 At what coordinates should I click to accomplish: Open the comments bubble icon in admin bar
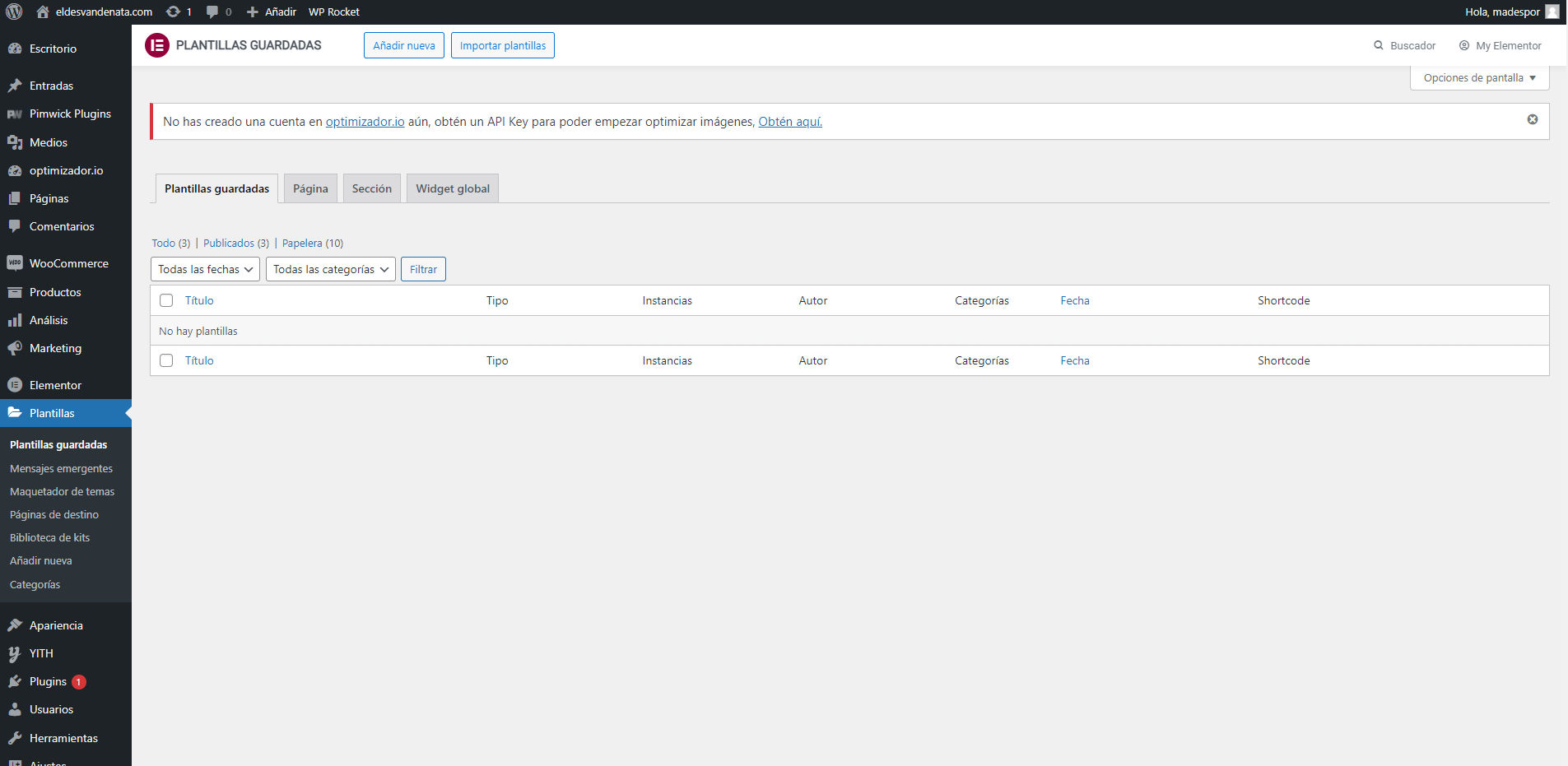tap(212, 12)
